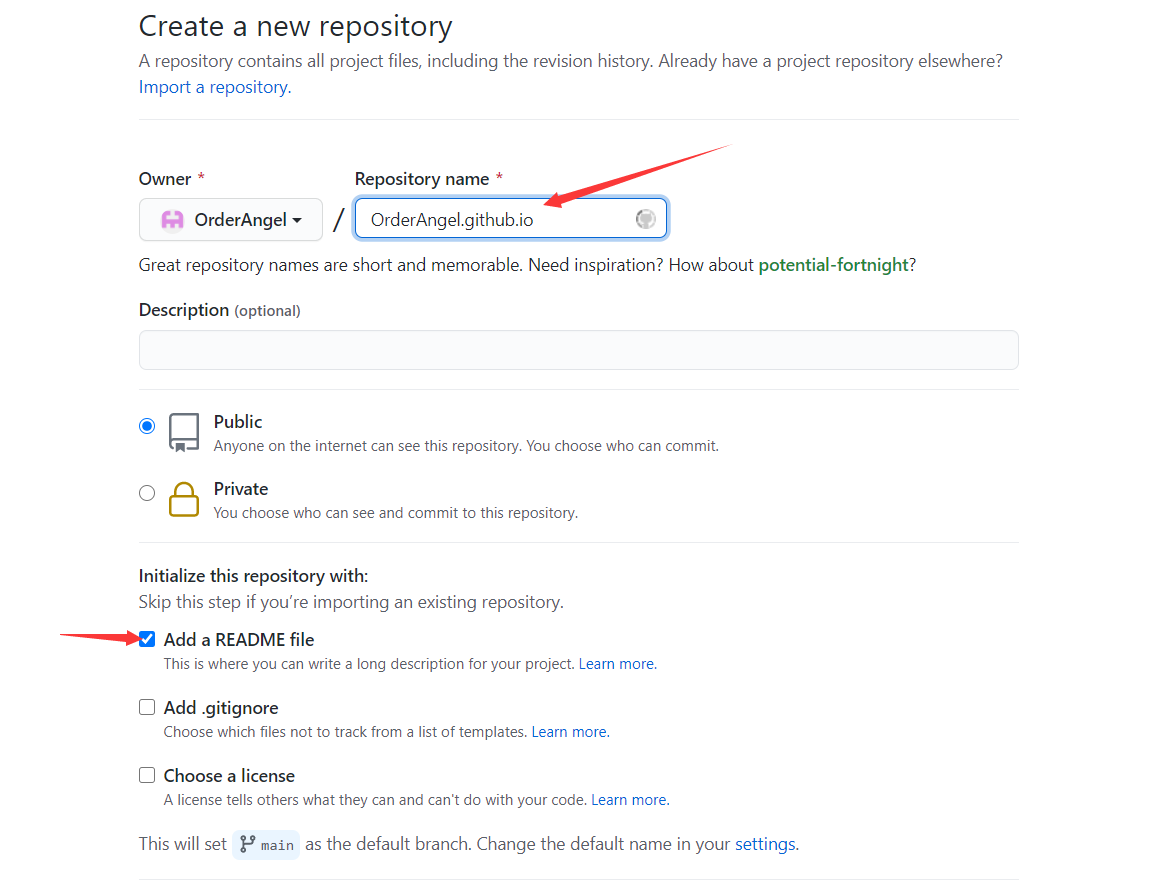Open the OrderAngel owner dropdown
This screenshot has width=1166, height=896.
tap(231, 219)
